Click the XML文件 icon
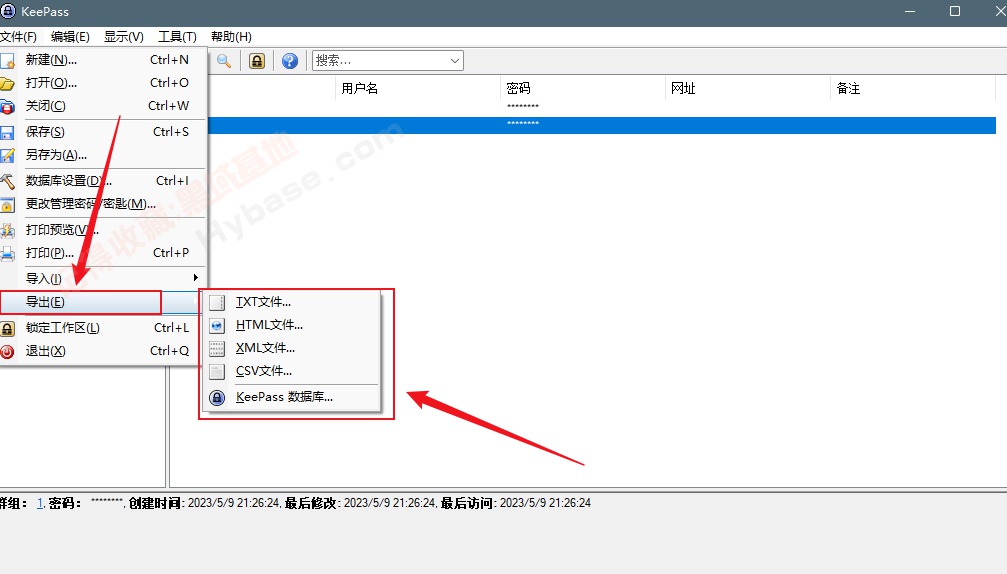The width and height of the screenshot is (1007, 574). 217,349
